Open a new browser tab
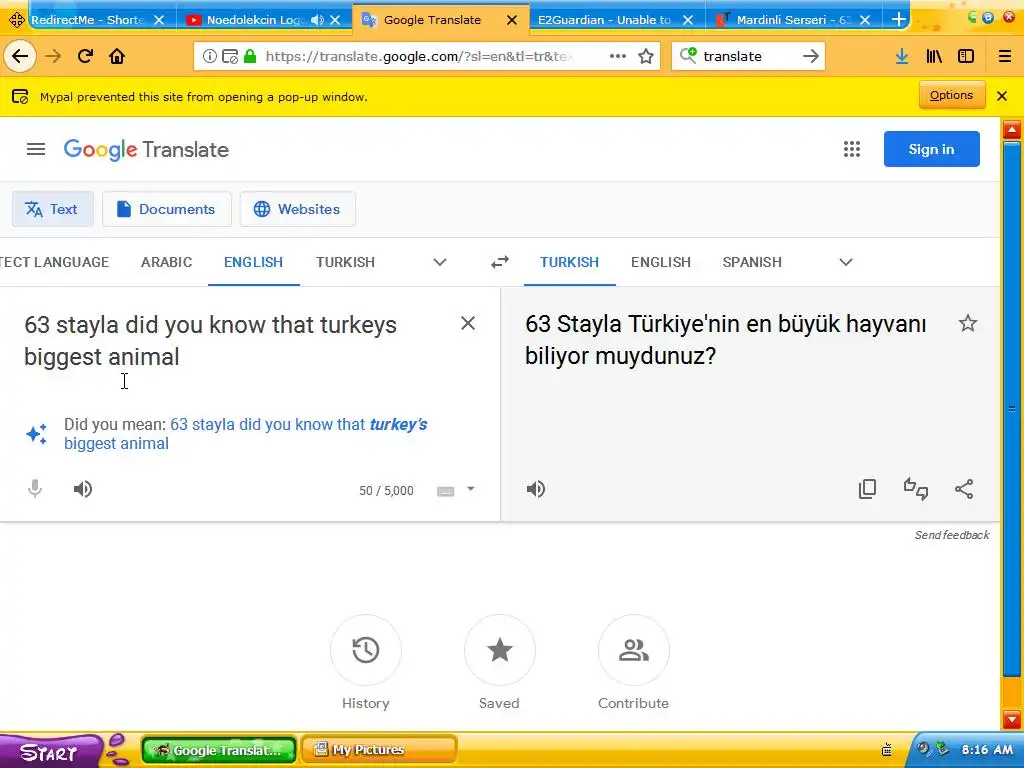 [899, 20]
